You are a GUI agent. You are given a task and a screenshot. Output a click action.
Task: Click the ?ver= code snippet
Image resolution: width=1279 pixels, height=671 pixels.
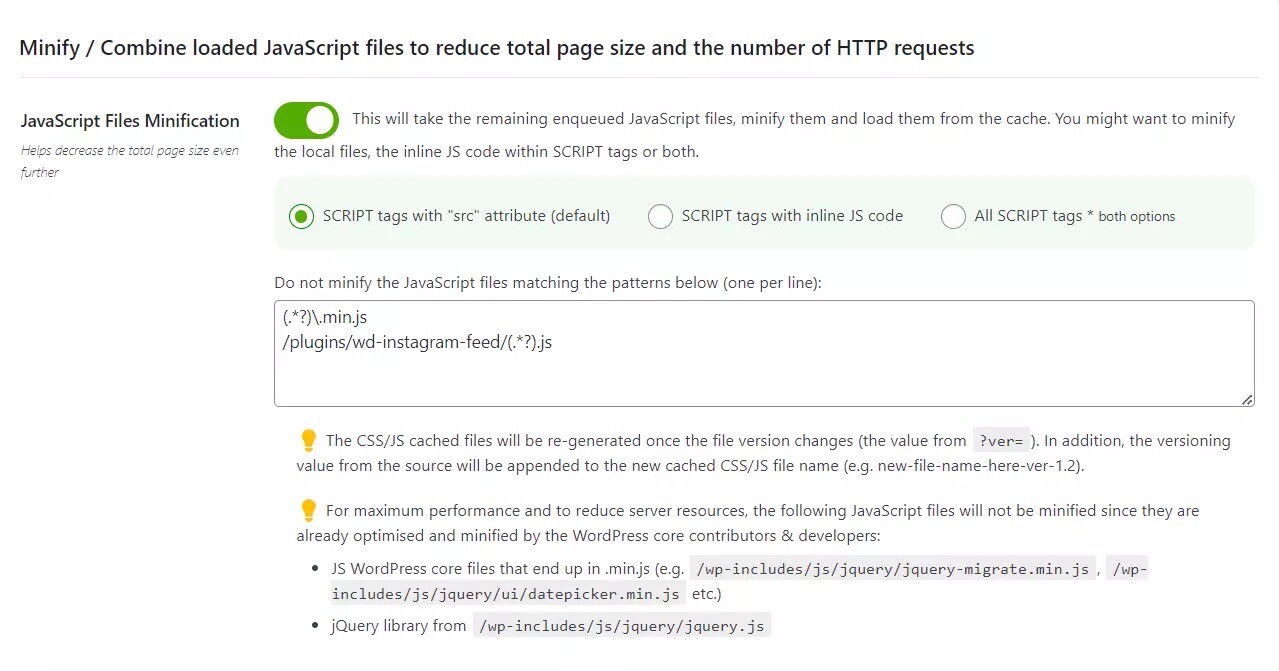click(x=1000, y=441)
